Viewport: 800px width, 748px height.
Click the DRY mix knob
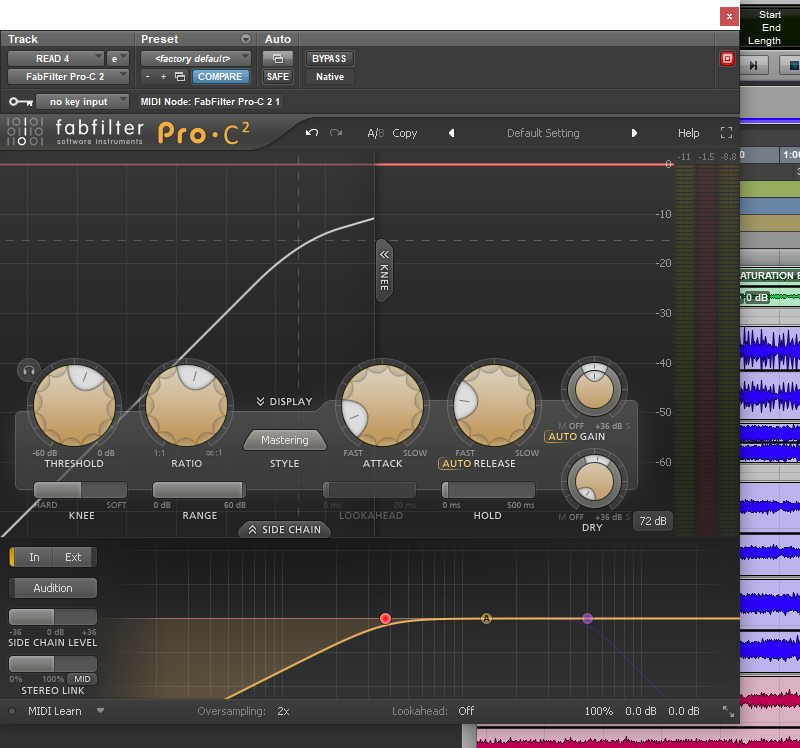point(594,482)
